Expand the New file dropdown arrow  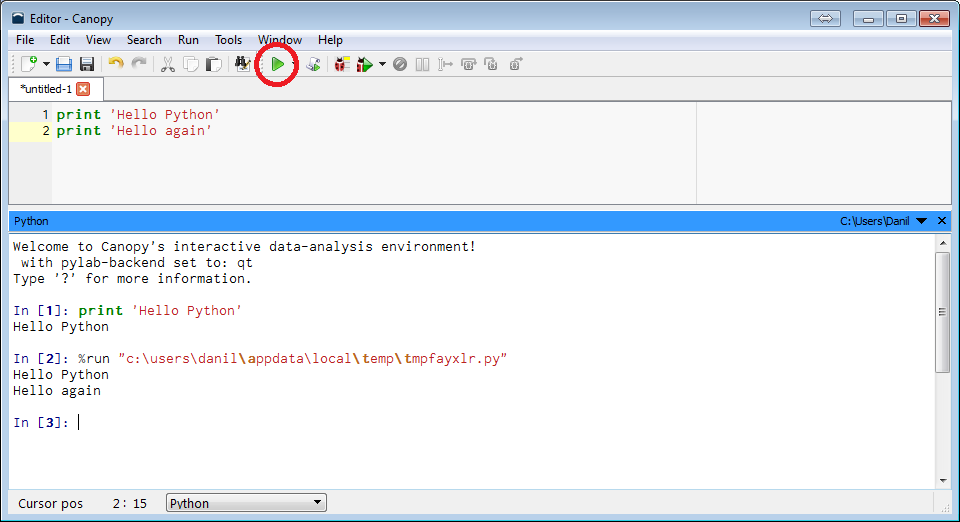point(46,64)
